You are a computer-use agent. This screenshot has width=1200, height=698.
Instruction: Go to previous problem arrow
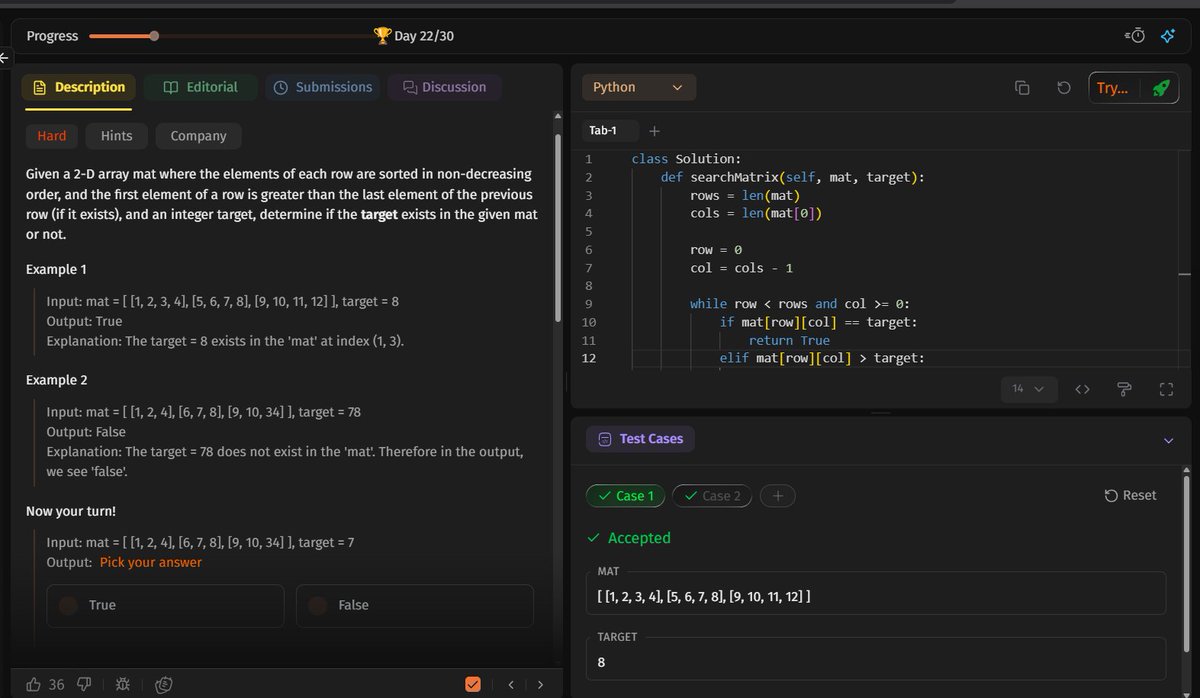point(511,685)
